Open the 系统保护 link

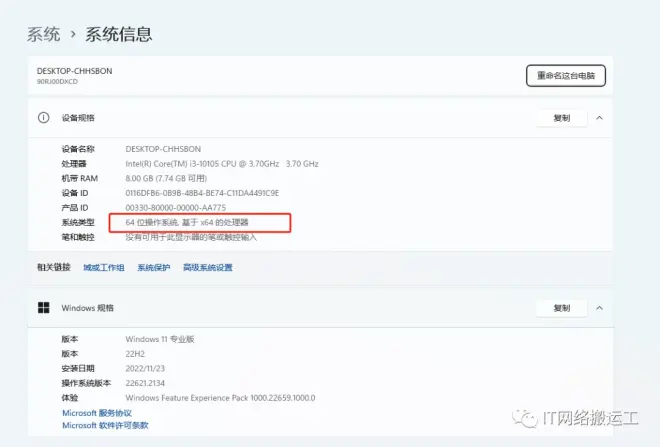point(154,268)
